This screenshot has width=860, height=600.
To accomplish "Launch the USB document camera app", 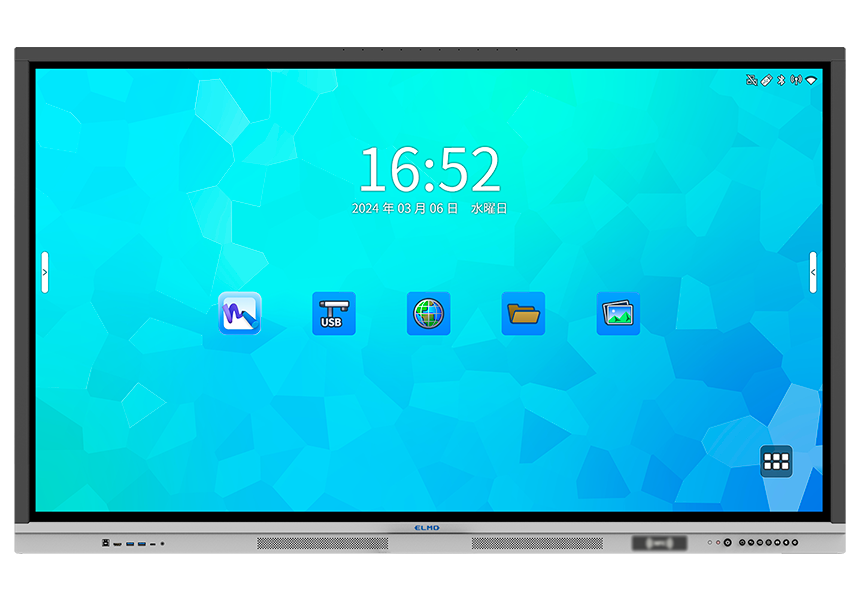I will click(x=334, y=313).
